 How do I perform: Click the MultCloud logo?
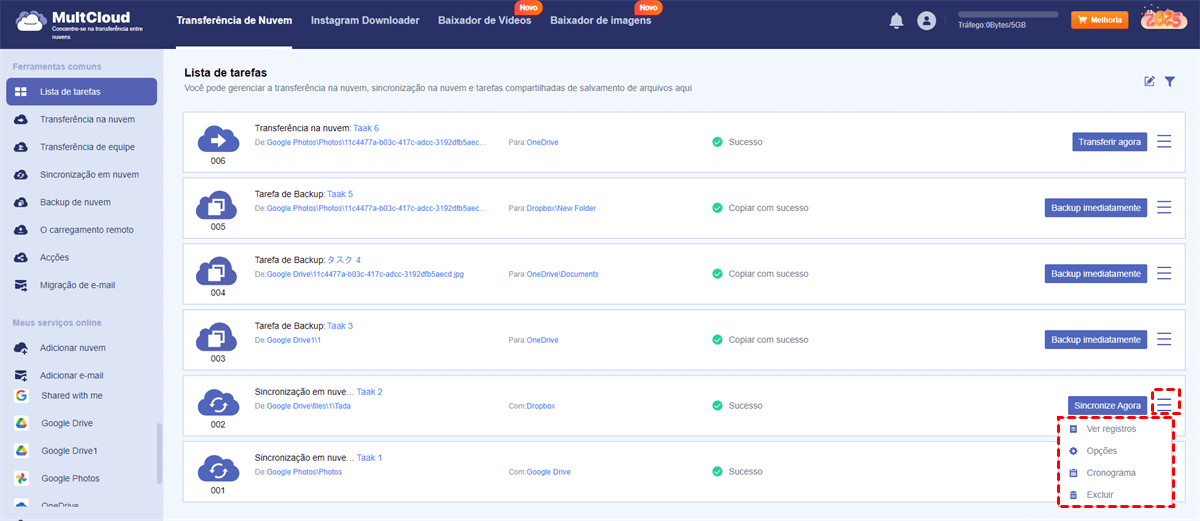(x=79, y=23)
